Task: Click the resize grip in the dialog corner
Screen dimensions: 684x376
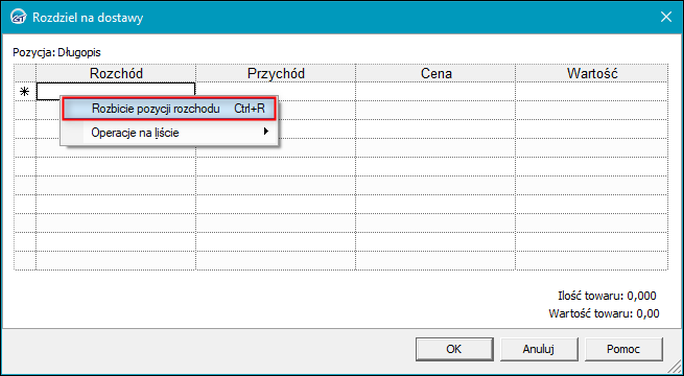Action: point(675,368)
